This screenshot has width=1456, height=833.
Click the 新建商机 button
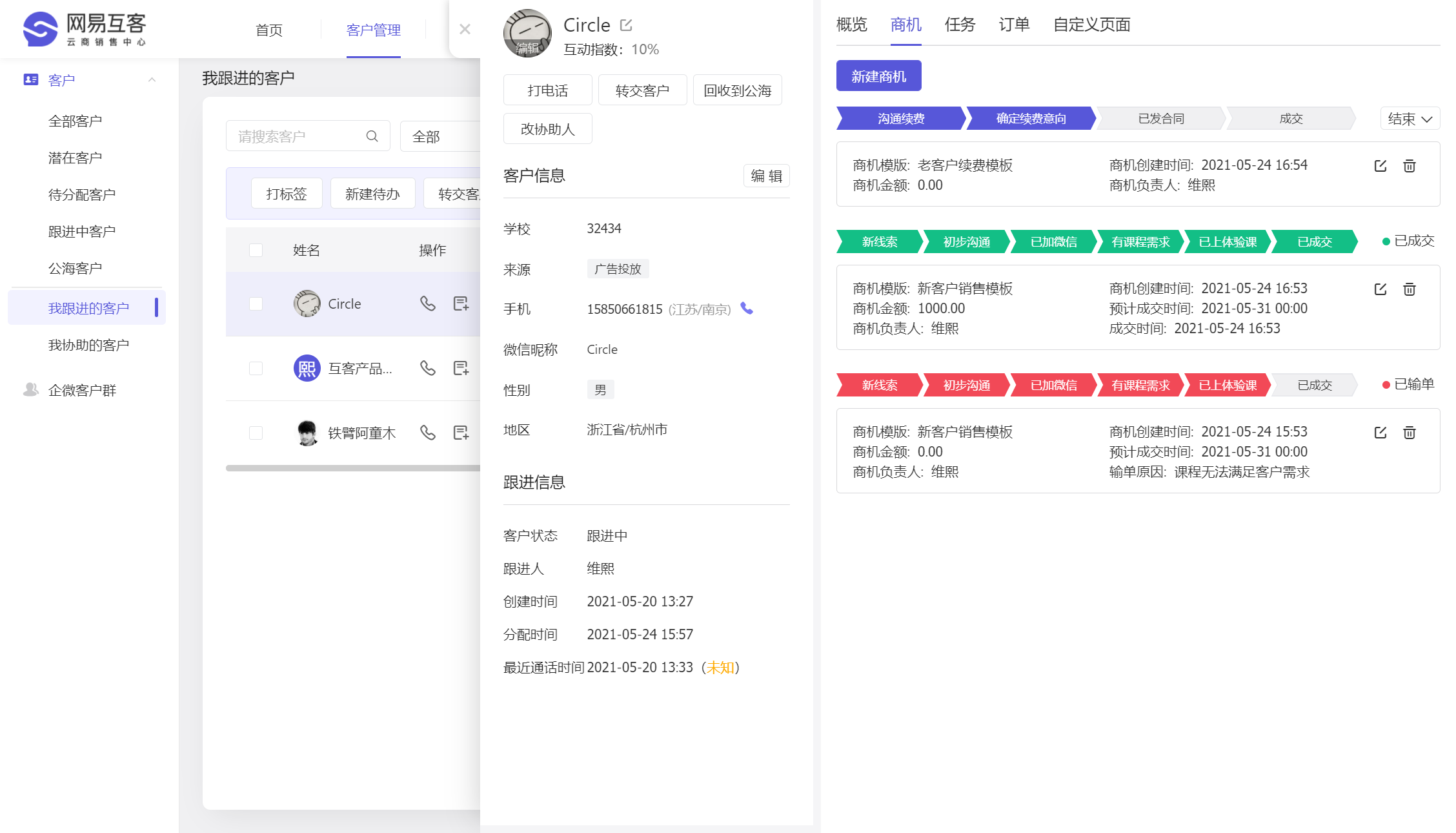[878, 76]
